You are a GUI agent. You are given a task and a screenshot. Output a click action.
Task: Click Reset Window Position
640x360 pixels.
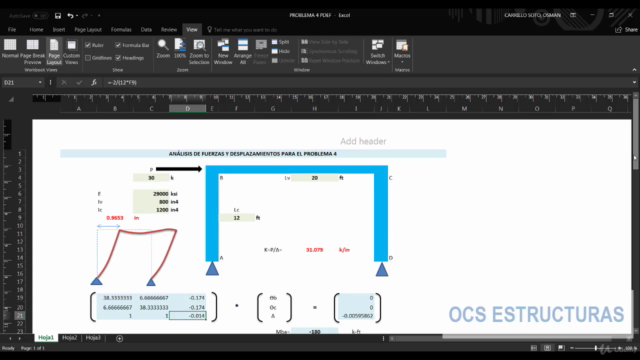coord(331,61)
